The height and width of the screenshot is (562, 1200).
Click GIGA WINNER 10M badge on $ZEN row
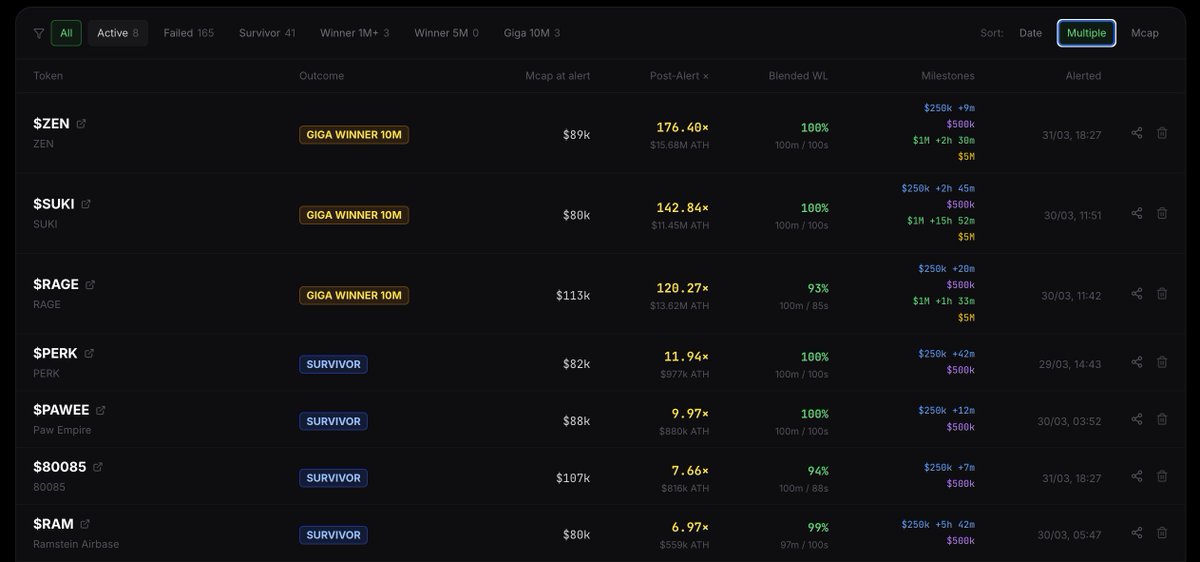[x=354, y=134]
